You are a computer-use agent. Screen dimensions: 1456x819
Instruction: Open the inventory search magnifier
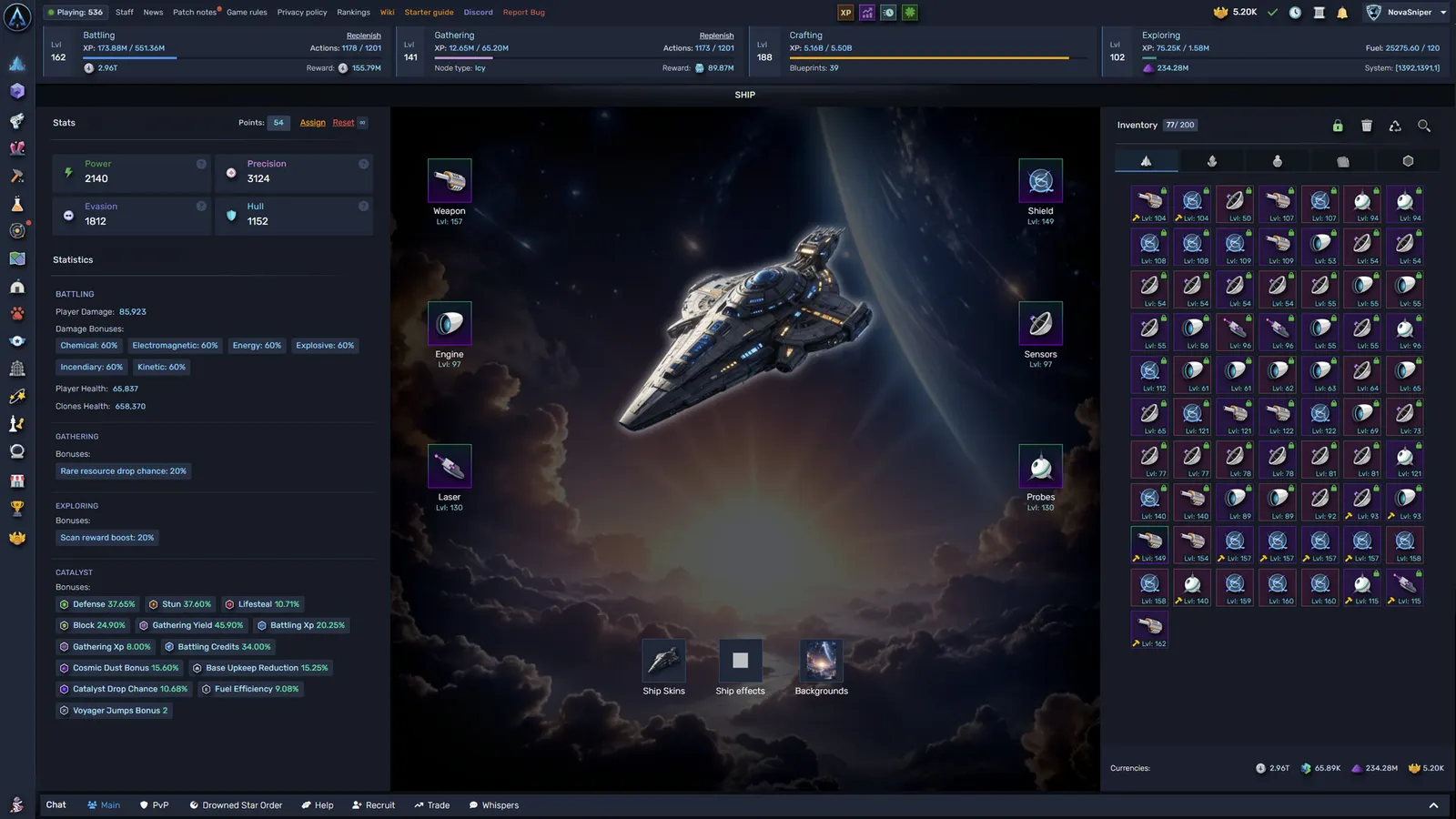point(1424,126)
